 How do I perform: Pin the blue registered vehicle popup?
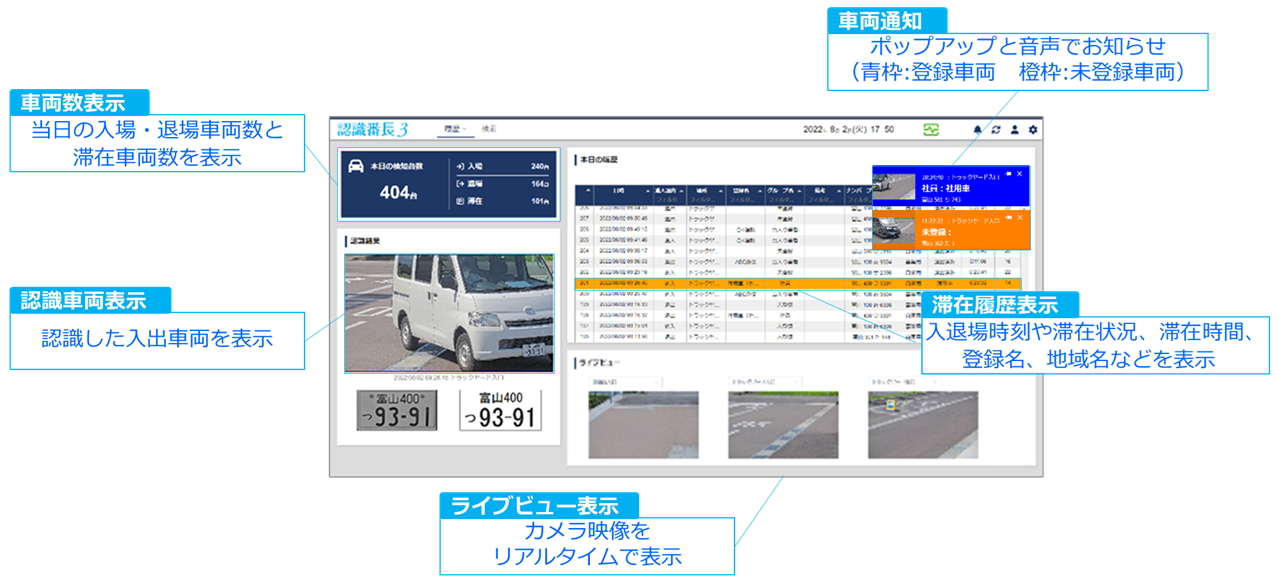pyautogui.click(x=1008, y=174)
